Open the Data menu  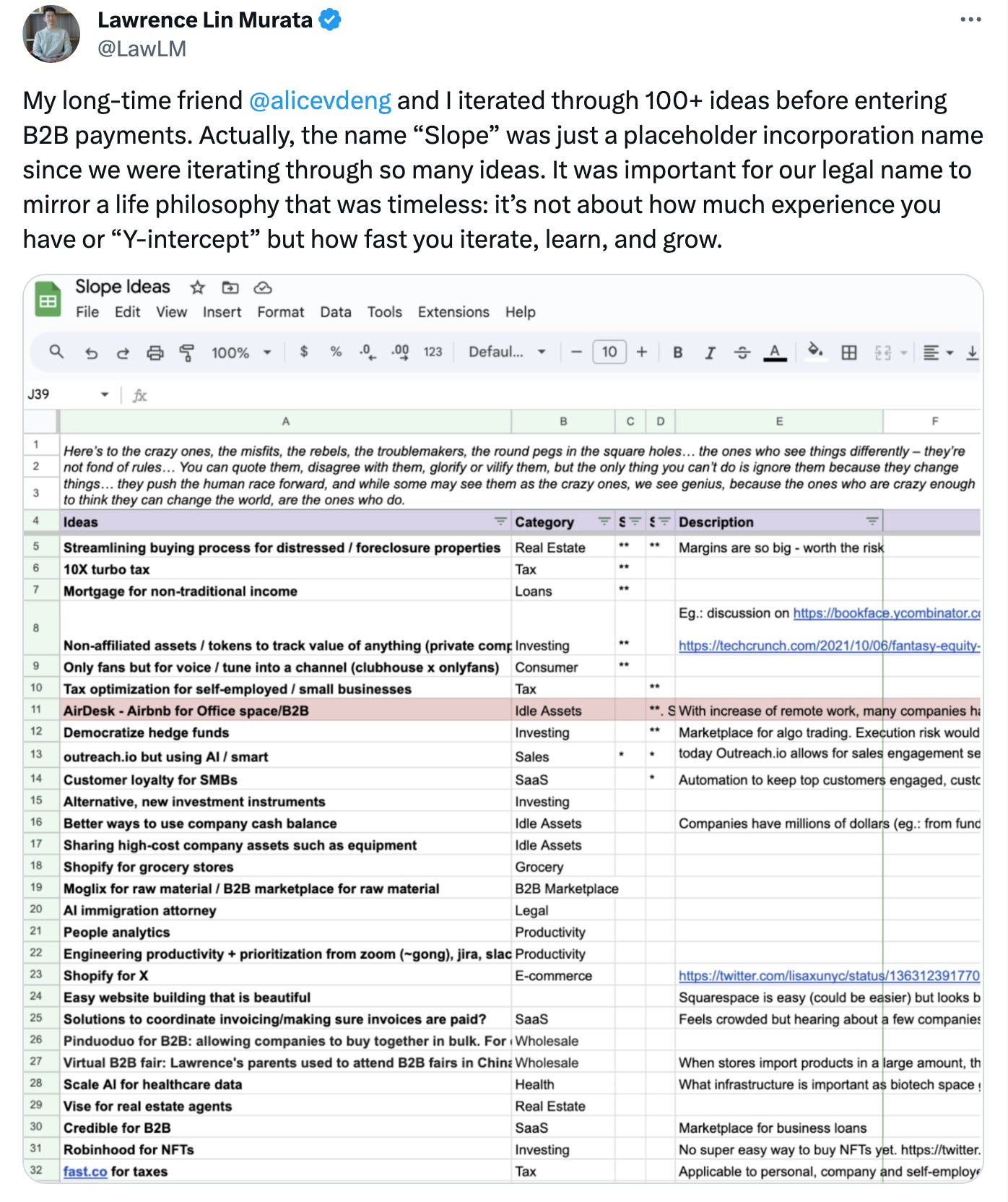tap(335, 312)
